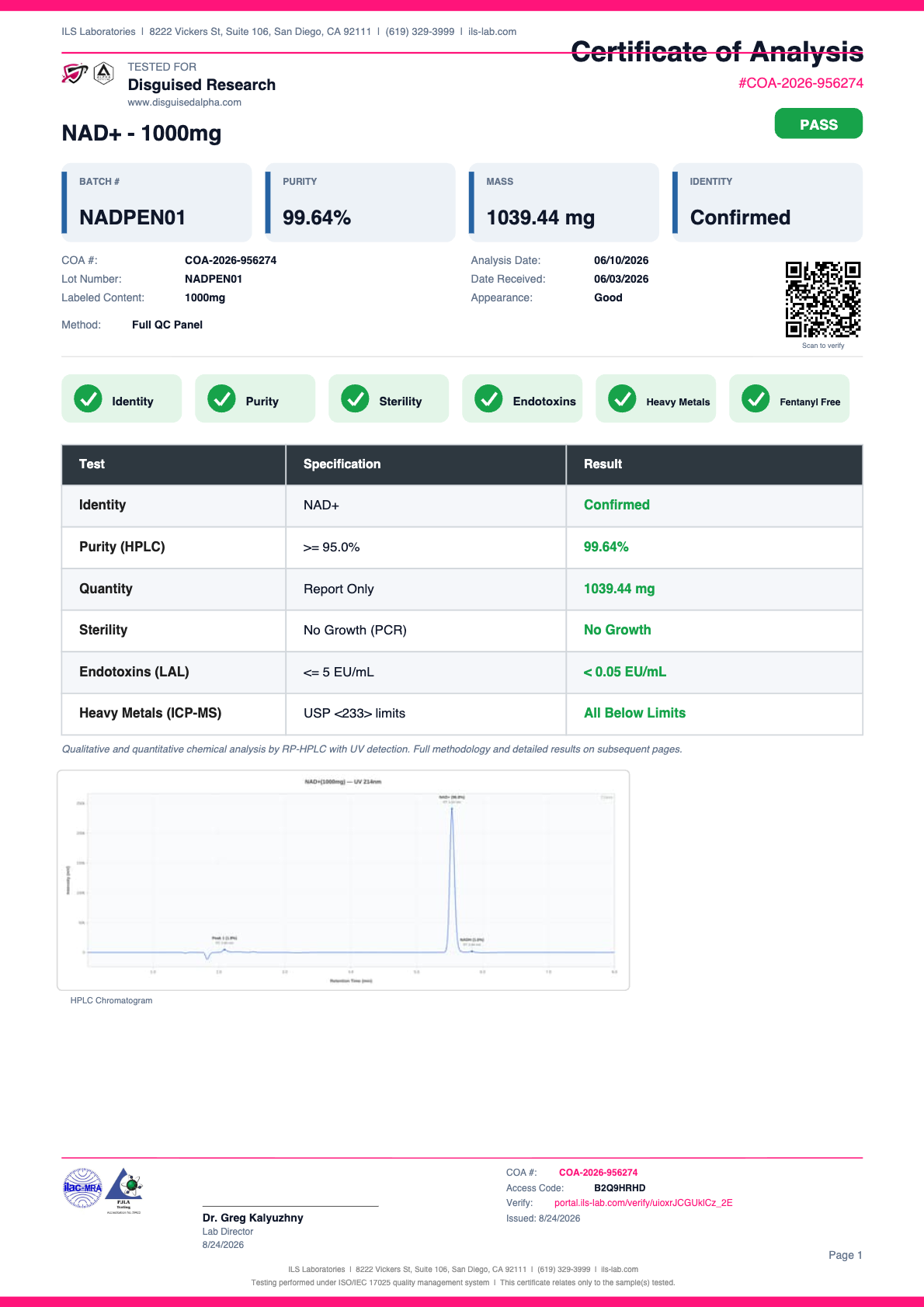Follow the ils-lab.com link in the top header line
This screenshot has width=924, height=1307.
(x=492, y=32)
